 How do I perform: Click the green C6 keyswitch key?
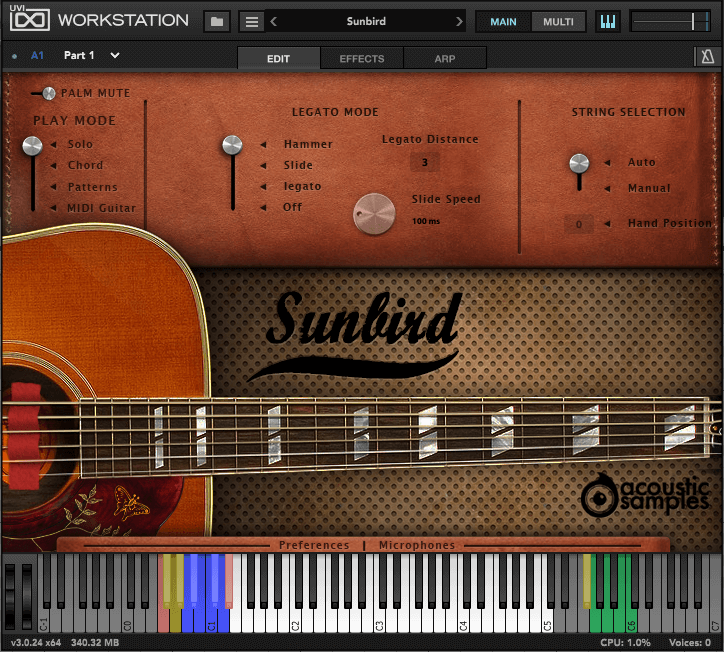click(x=631, y=622)
